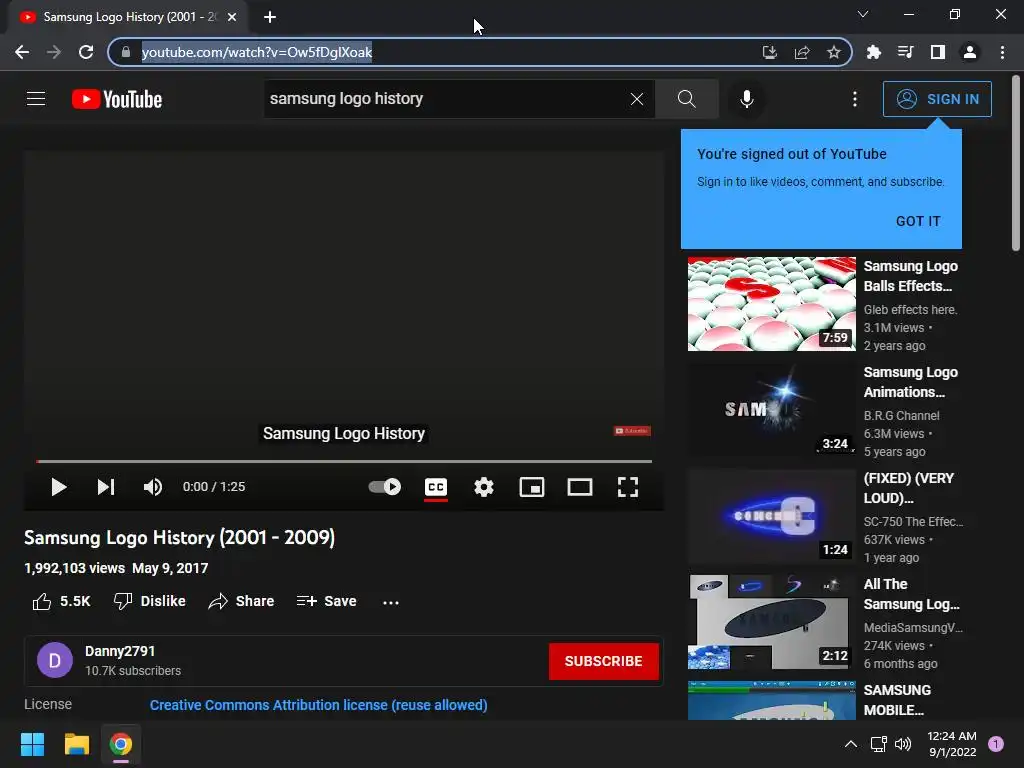Open the Chrome three-dot menu

pos(1002,52)
